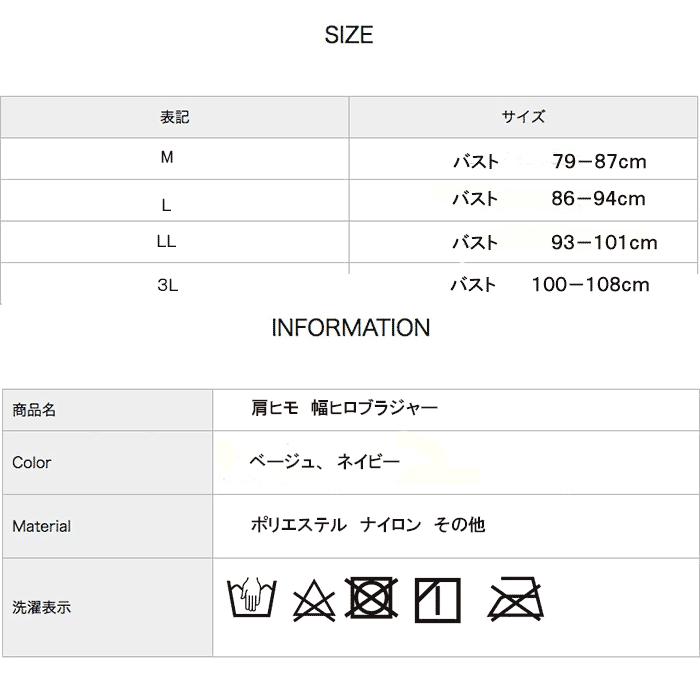Select the do-not-bleach crossed triangle icon

(313, 601)
